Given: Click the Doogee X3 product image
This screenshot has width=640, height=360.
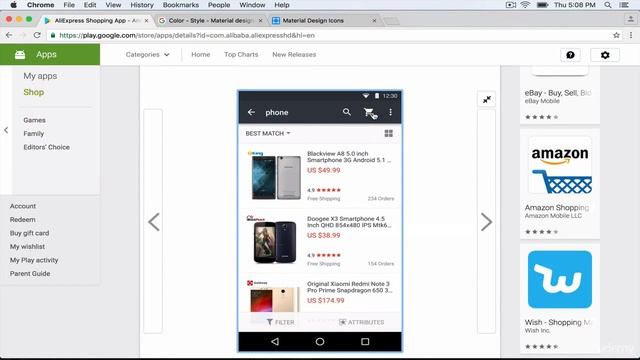Looking at the screenshot, I should click(x=275, y=241).
